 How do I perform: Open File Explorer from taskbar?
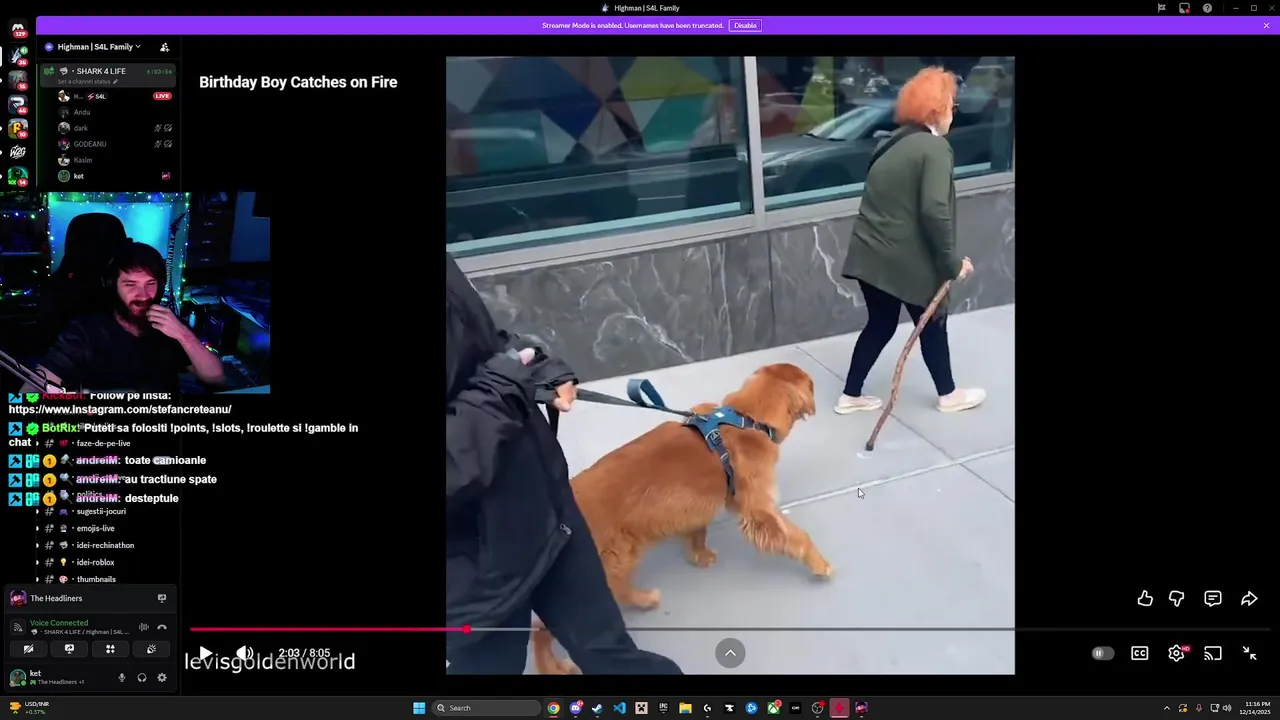click(x=685, y=708)
